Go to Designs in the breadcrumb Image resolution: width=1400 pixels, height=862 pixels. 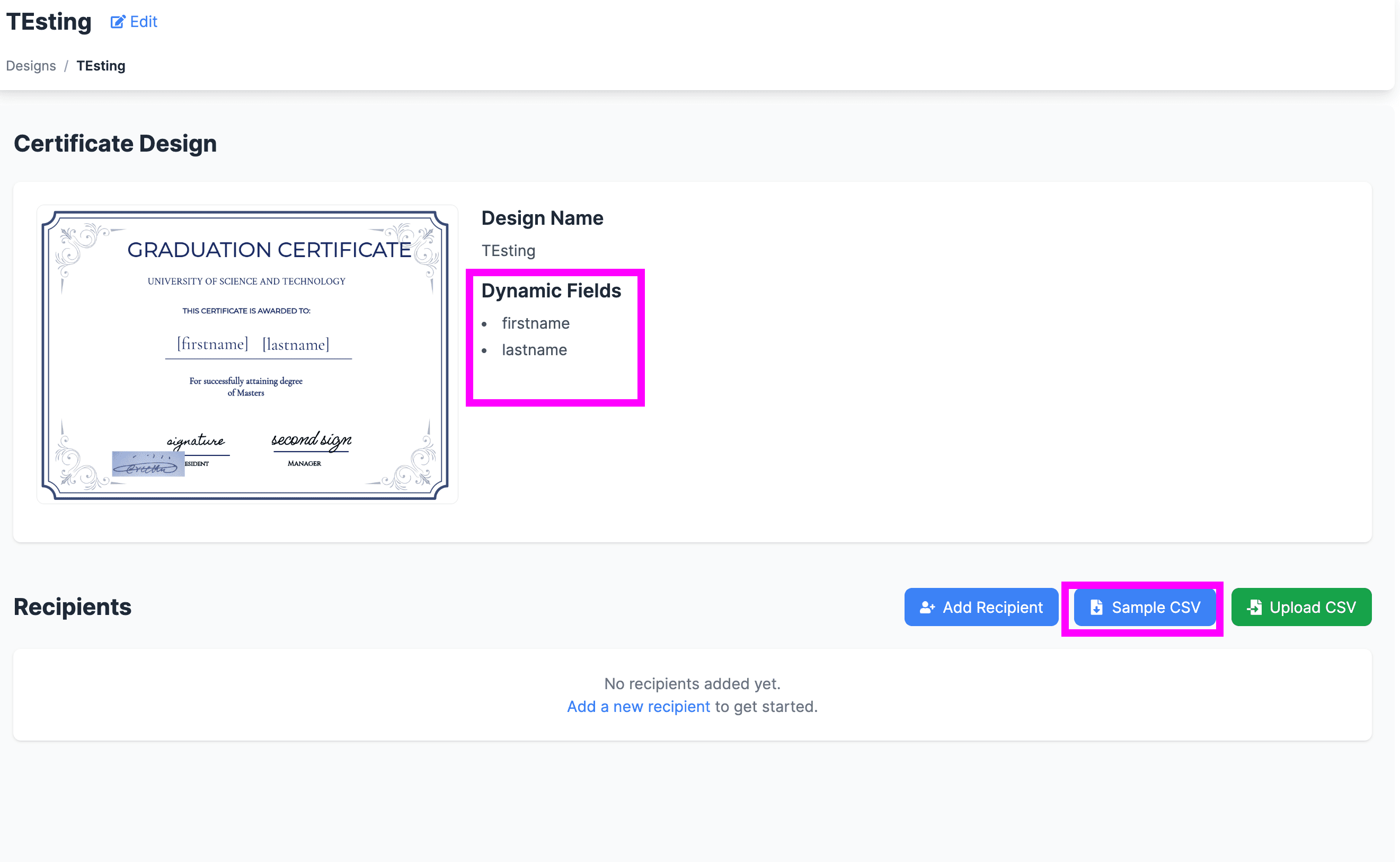tap(31, 66)
